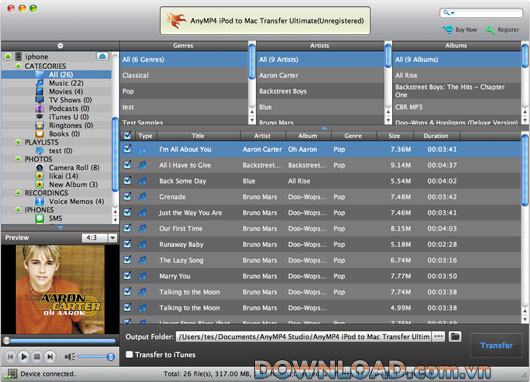Click the Buy Now shopping cart icon
The image size is (530, 382).
(x=448, y=30)
